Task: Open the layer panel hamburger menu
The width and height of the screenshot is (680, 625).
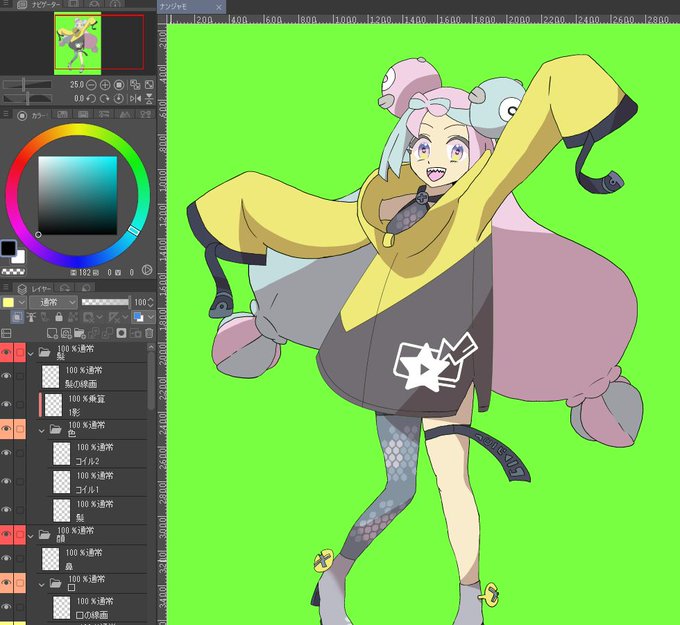Action: 6,288
